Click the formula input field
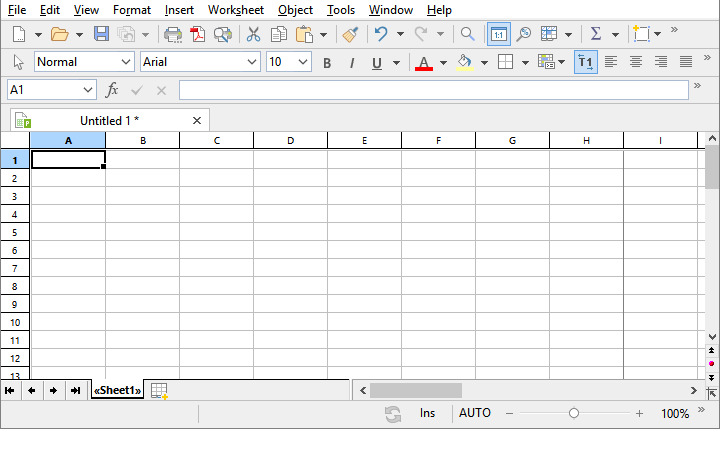 coord(433,90)
